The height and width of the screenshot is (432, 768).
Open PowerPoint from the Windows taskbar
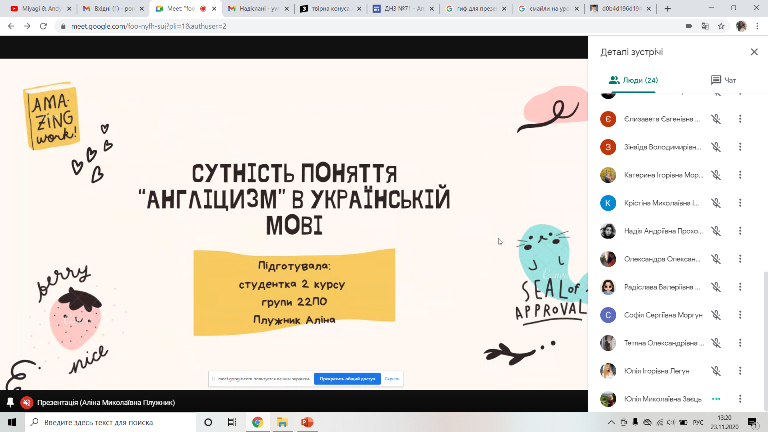(308, 423)
